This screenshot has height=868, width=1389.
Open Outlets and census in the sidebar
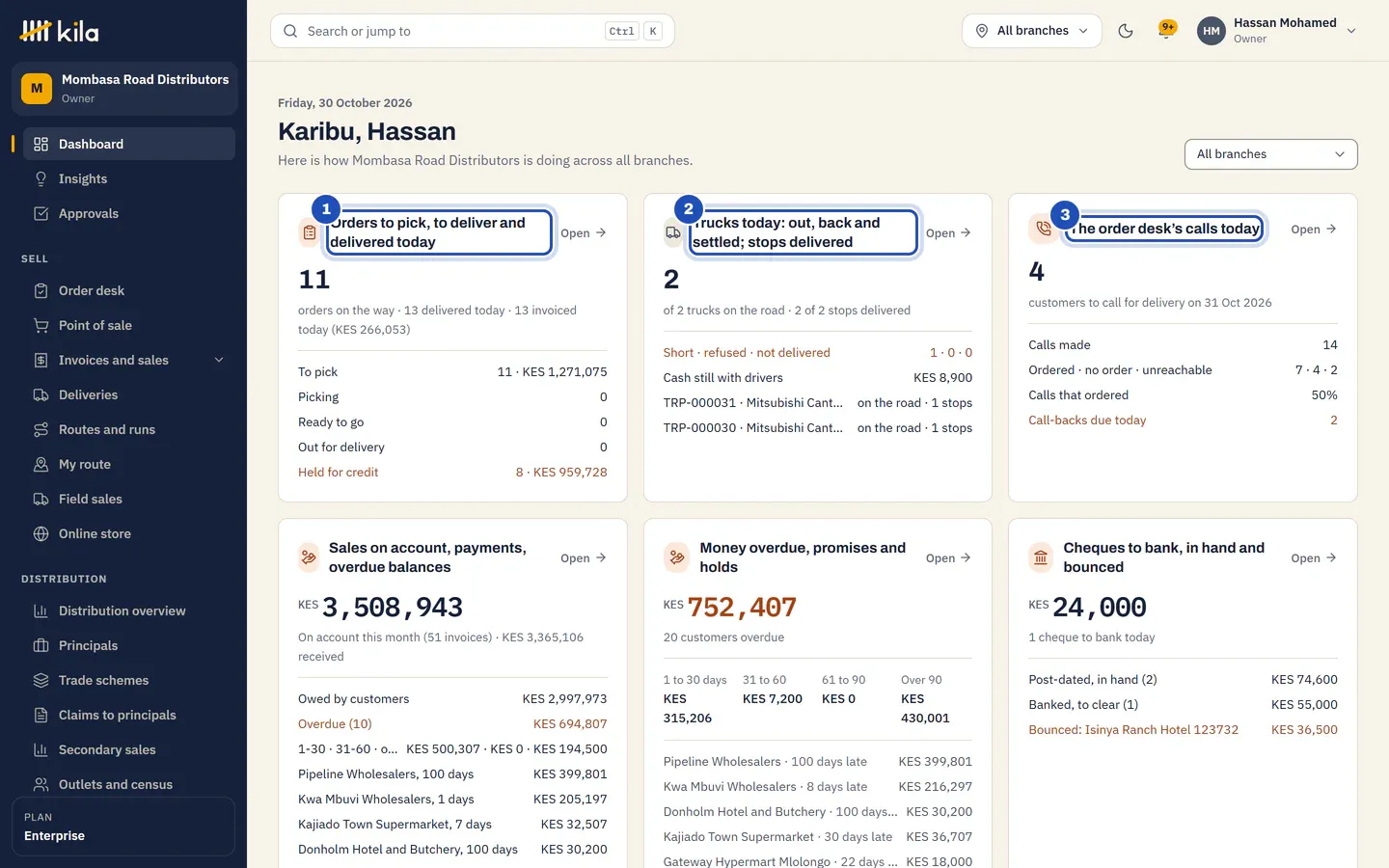[129, 784]
